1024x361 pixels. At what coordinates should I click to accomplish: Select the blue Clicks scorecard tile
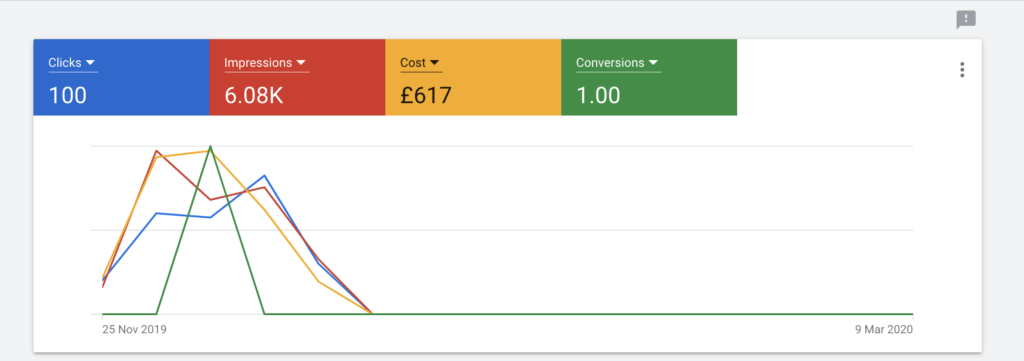click(x=121, y=77)
